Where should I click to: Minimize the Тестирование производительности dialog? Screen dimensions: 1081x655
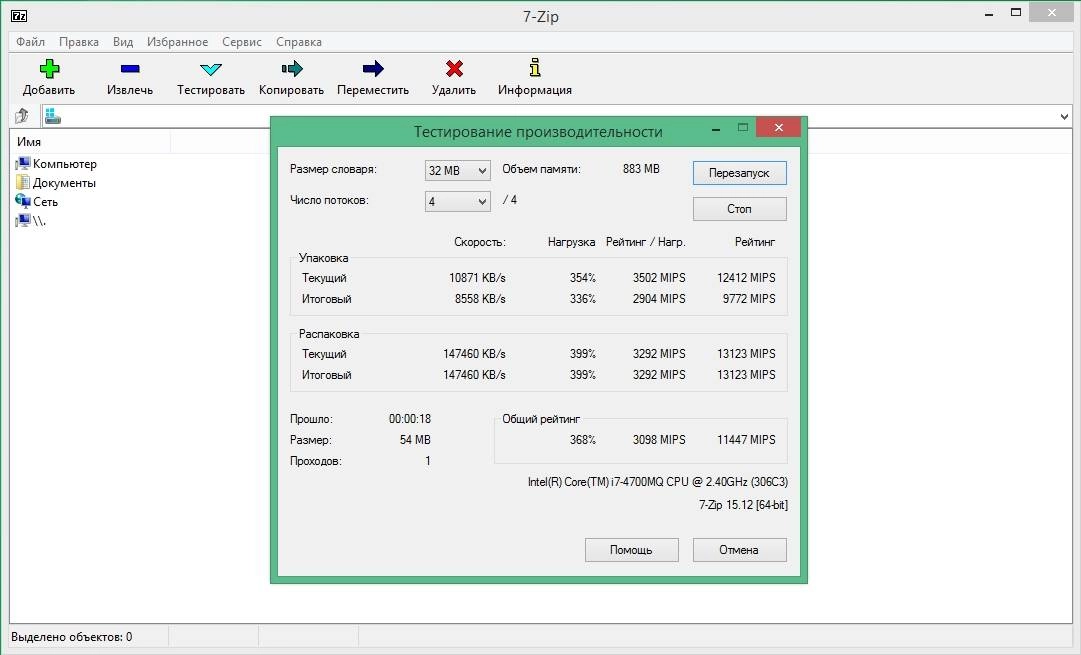(x=716, y=129)
